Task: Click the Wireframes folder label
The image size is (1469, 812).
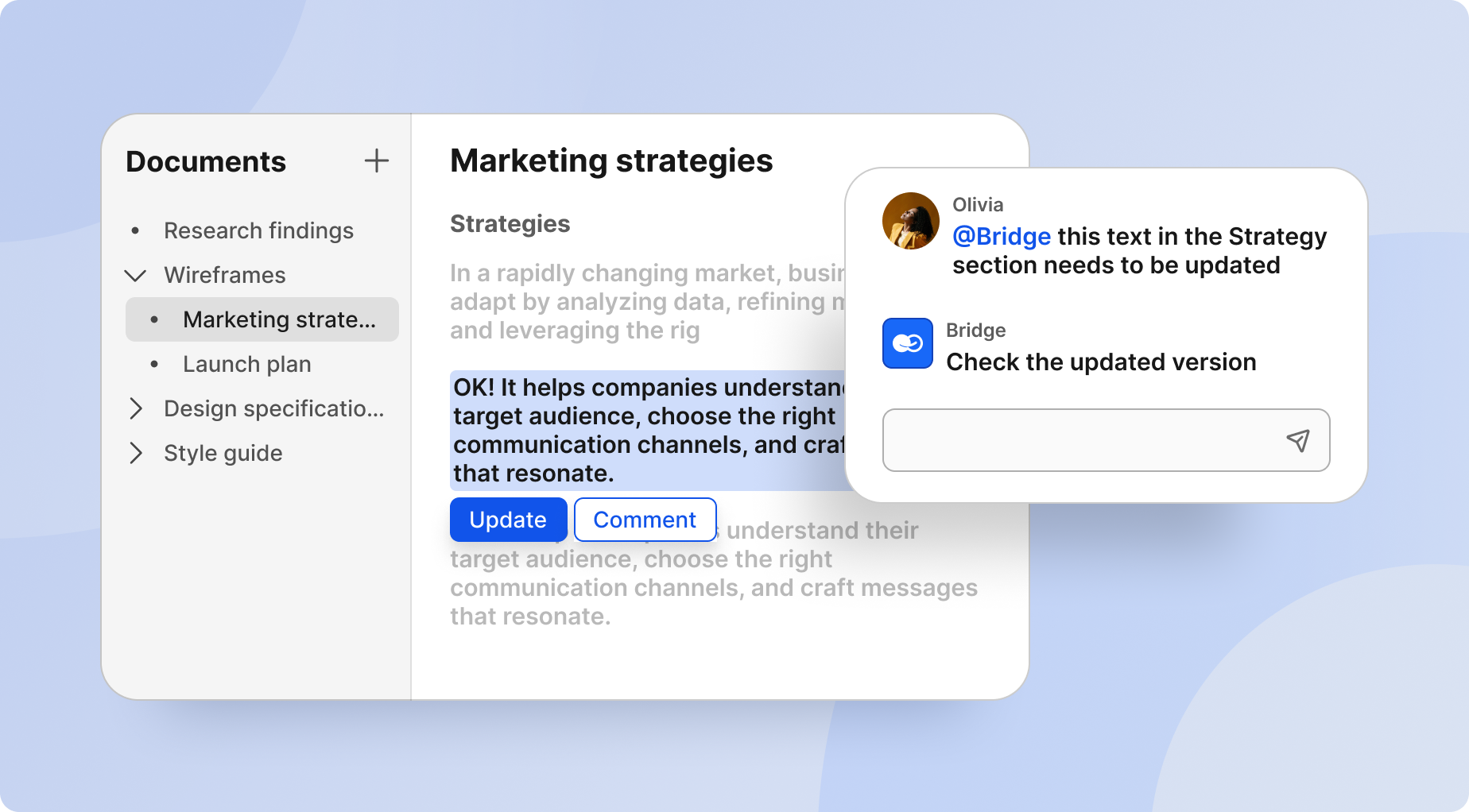Action: coord(225,275)
